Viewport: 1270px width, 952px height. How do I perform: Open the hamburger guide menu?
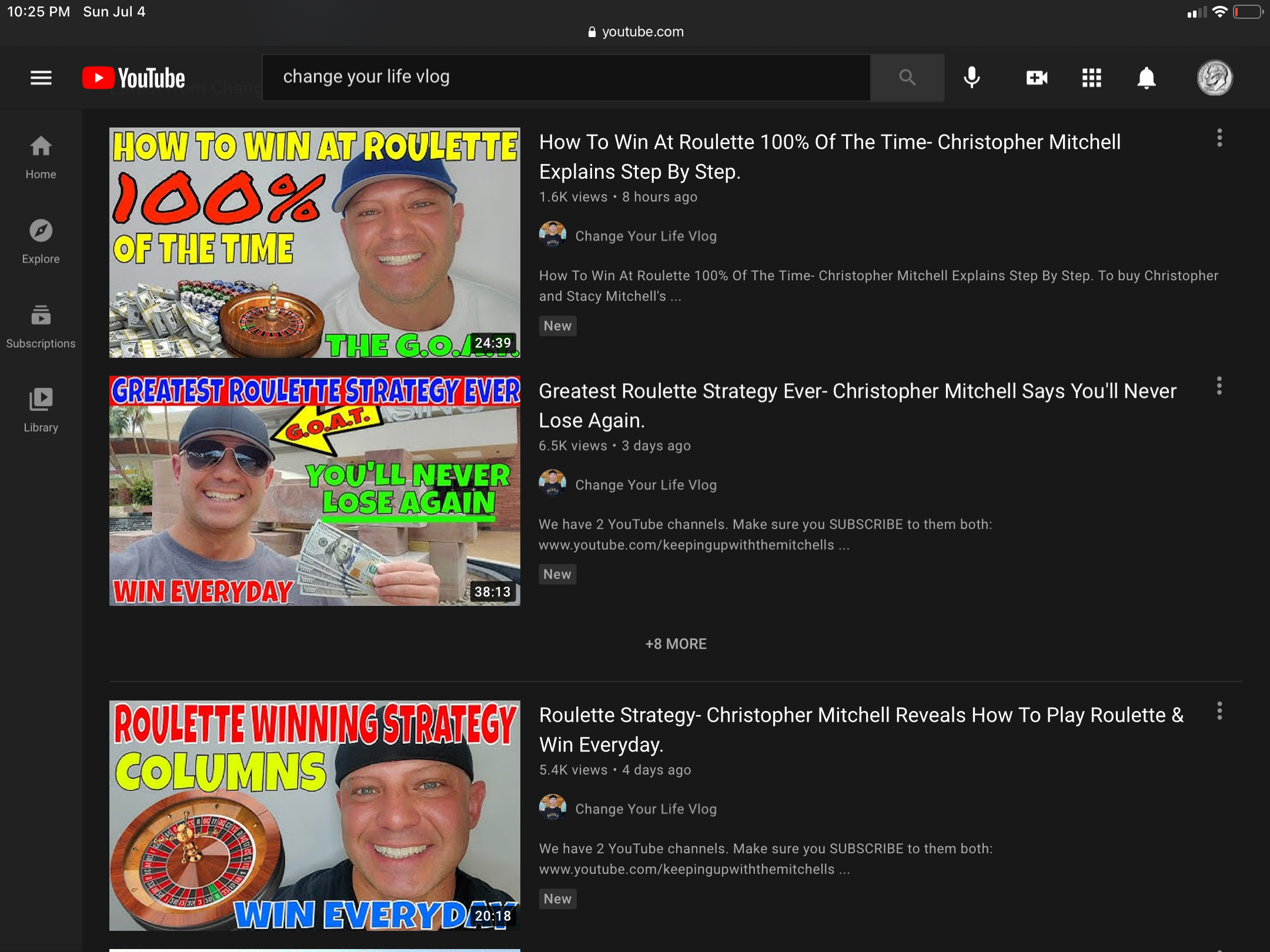41,78
